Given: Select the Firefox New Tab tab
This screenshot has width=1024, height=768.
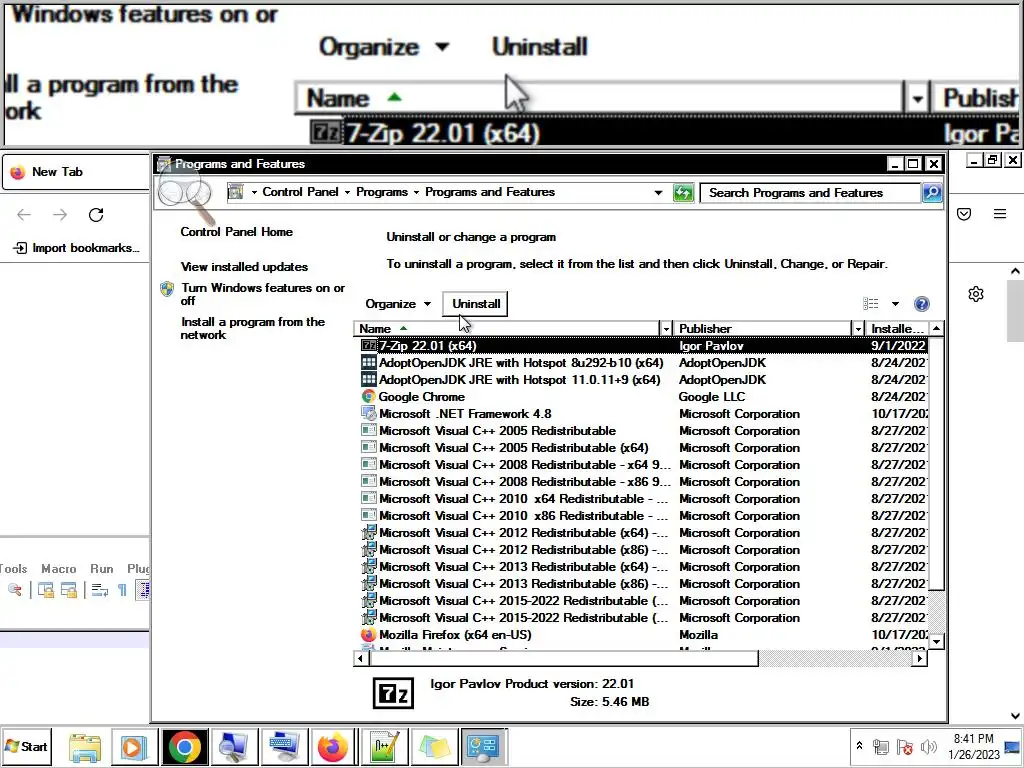Looking at the screenshot, I should pyautogui.click(x=76, y=172).
